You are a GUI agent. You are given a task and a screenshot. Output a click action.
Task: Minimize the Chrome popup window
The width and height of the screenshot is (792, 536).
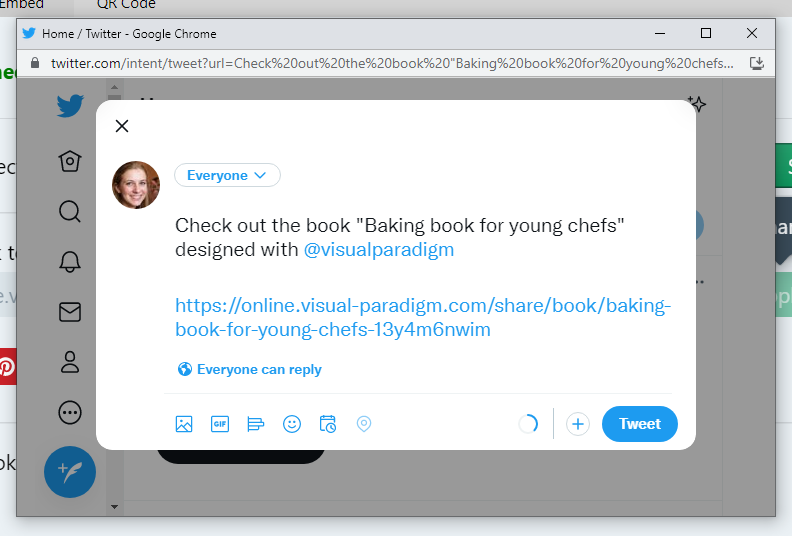pyautogui.click(x=660, y=33)
